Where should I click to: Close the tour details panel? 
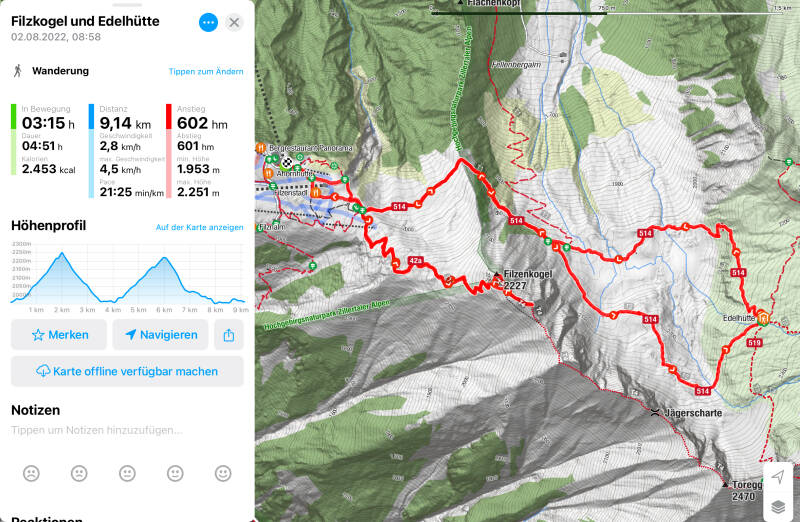tap(234, 22)
